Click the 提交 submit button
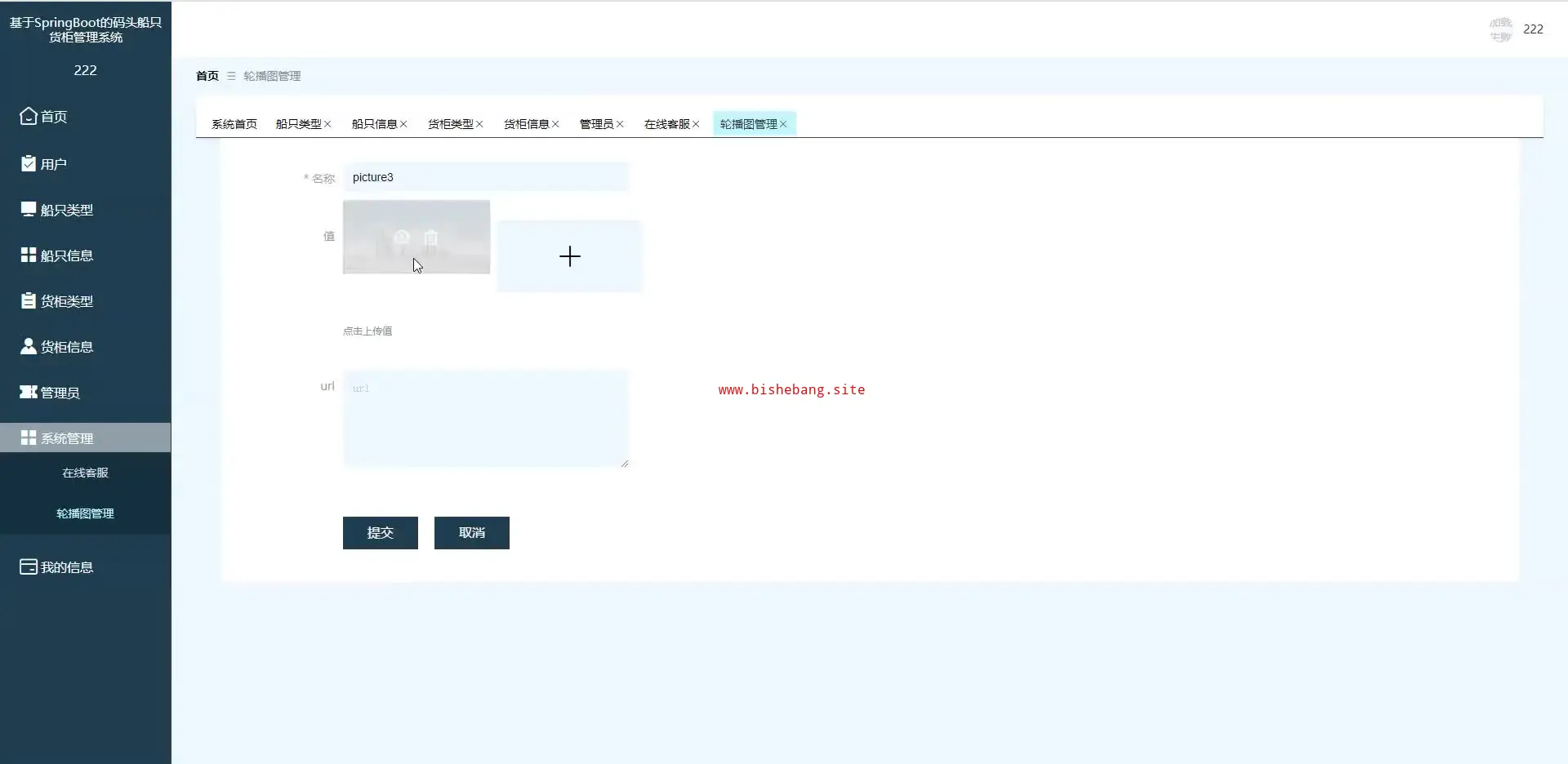The image size is (1568, 764). (381, 533)
